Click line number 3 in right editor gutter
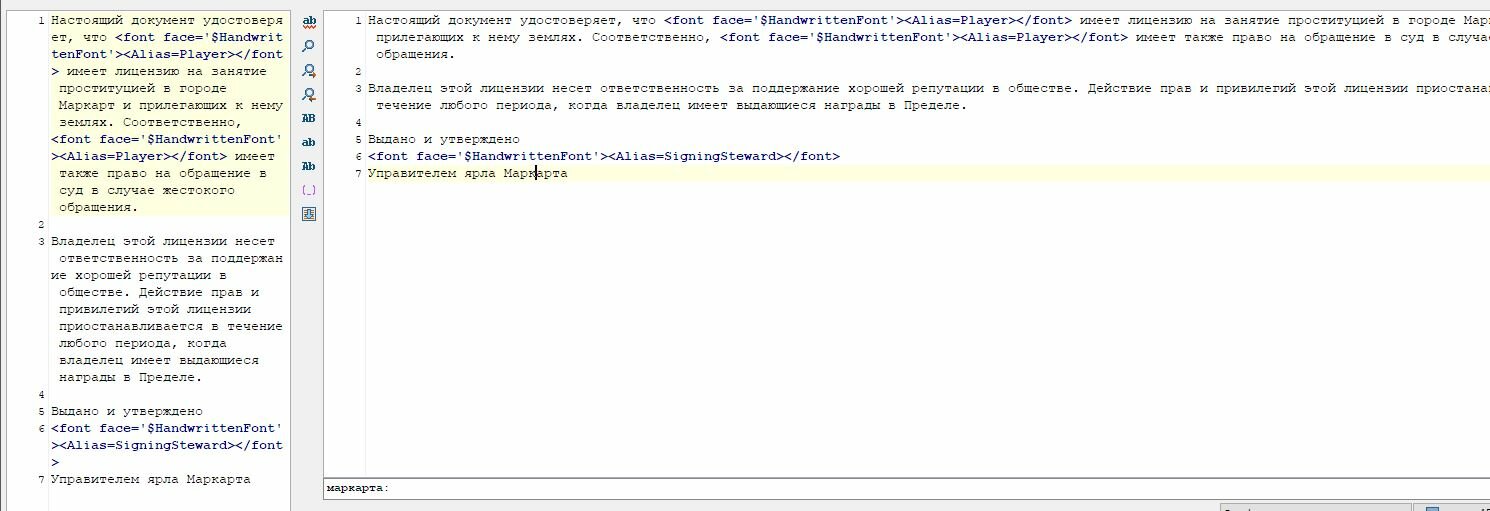Viewport: 1490px width, 511px height. click(359, 89)
